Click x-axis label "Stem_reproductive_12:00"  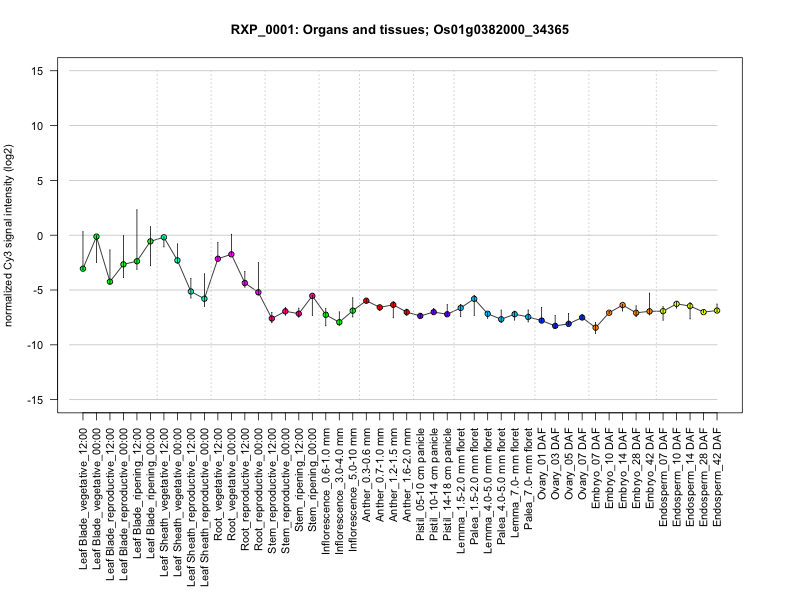(272, 491)
